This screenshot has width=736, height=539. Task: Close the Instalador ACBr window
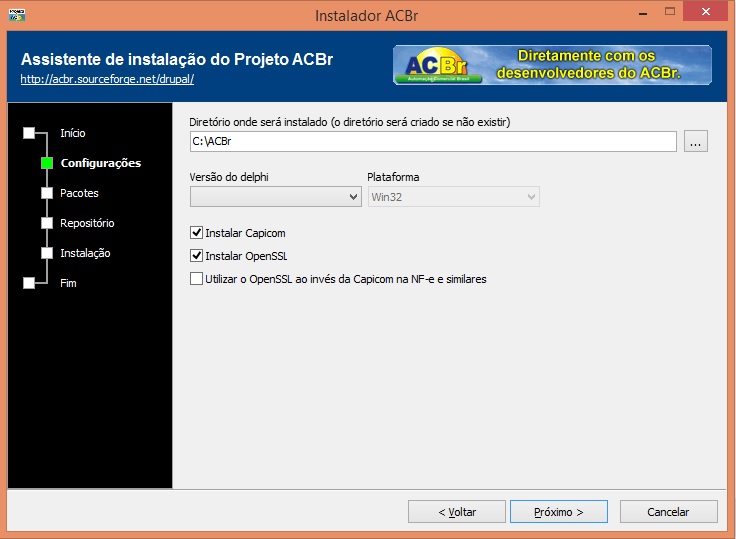705,12
